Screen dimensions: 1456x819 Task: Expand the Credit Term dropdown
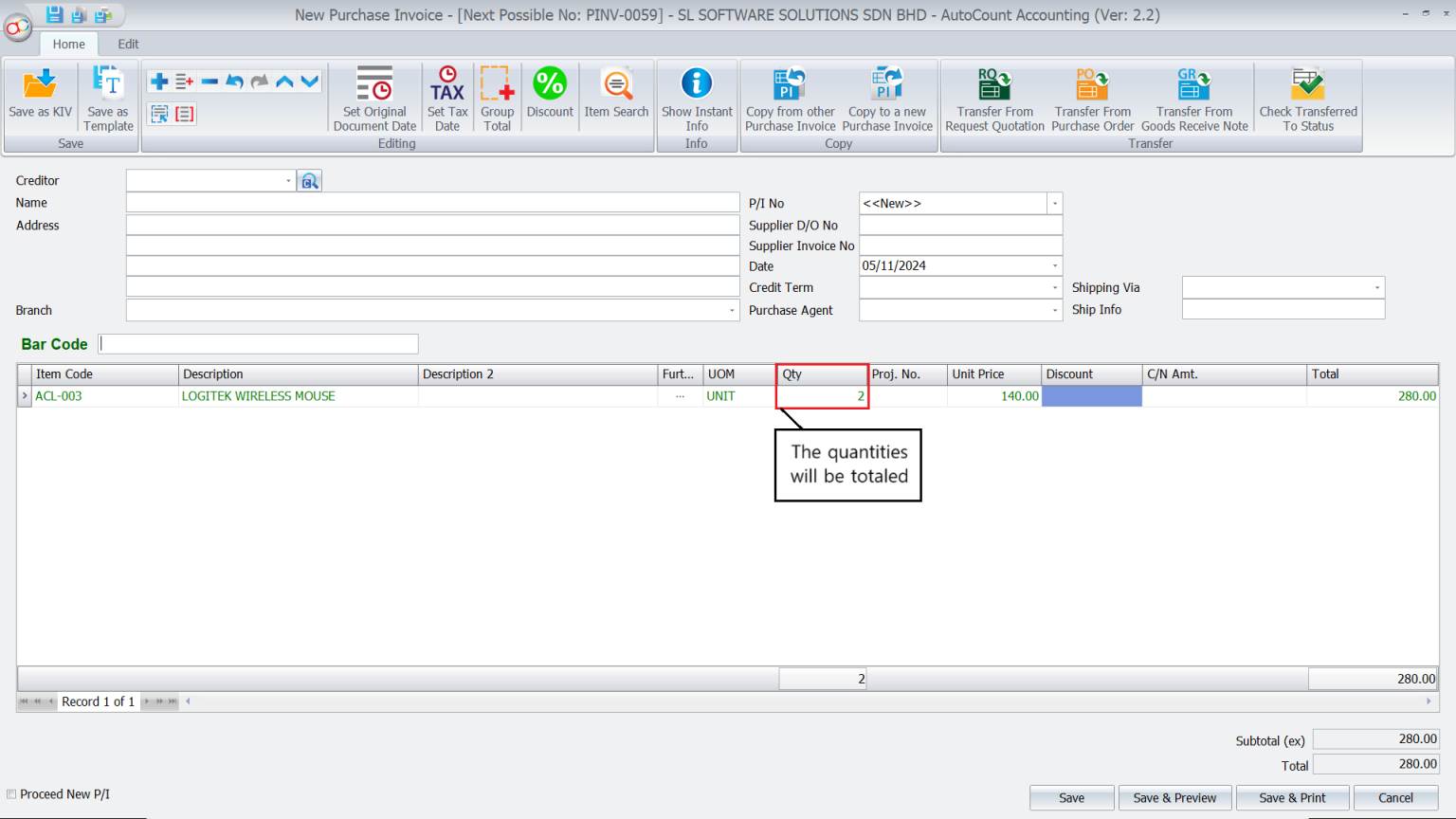(x=1054, y=287)
